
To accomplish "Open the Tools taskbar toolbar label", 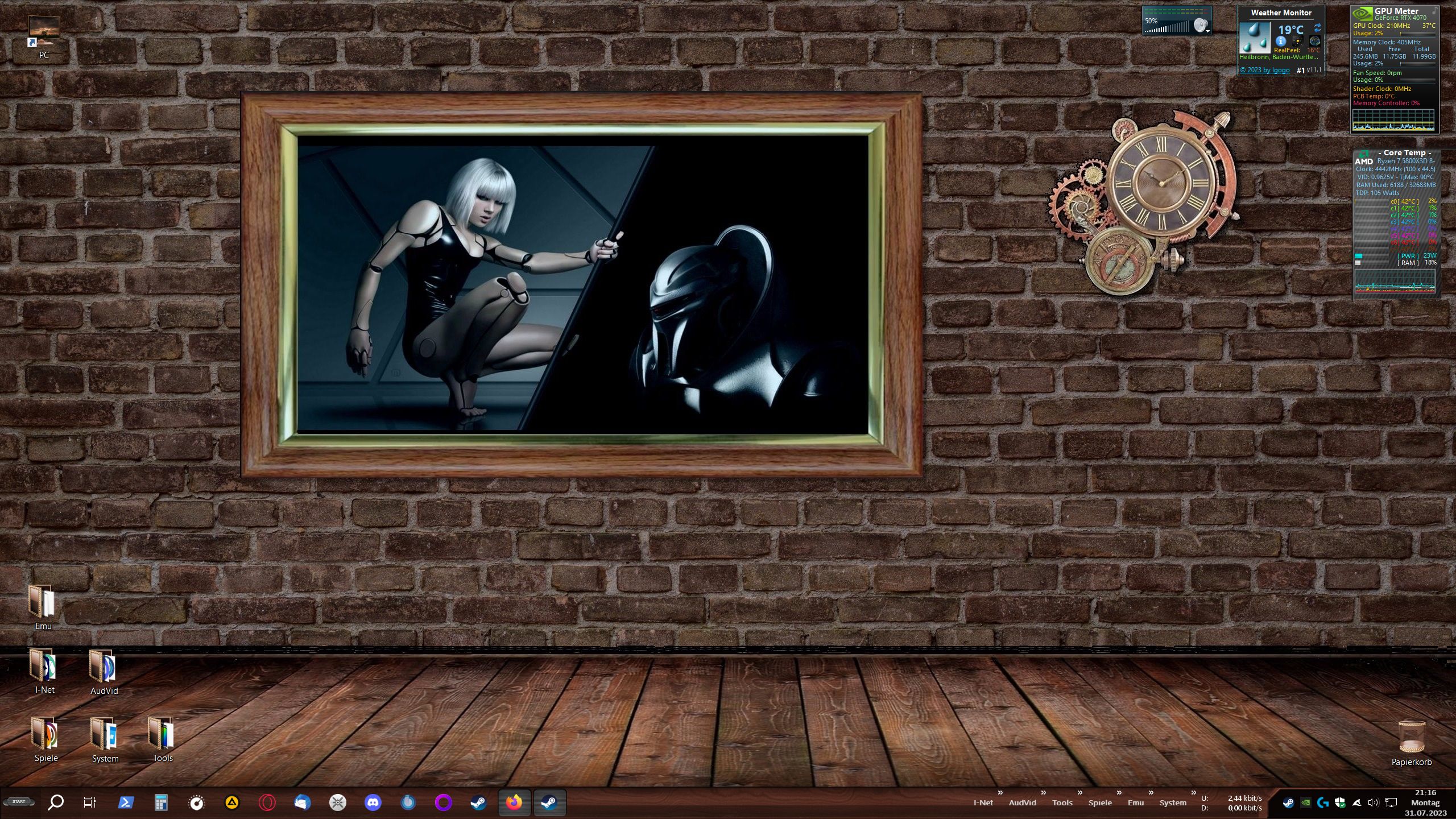I will point(1062,803).
